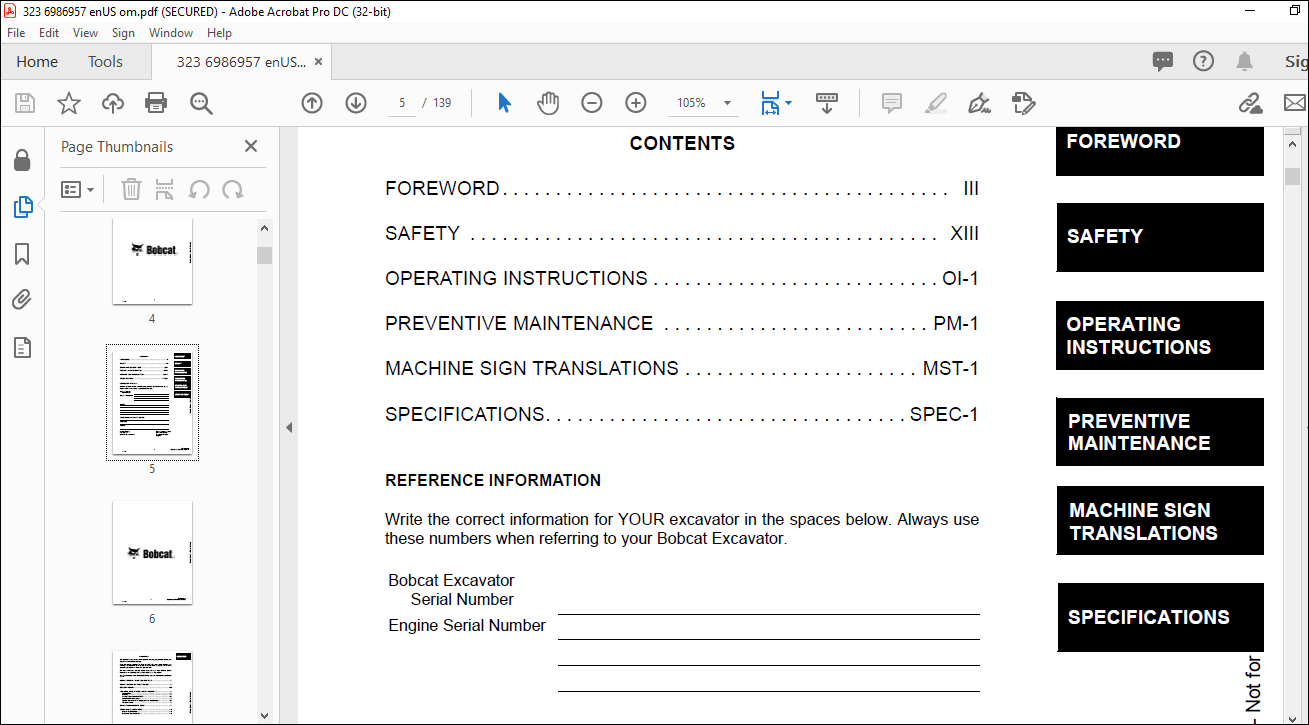Screen dimensions: 1309x725
Task: Open the View menu
Action: [85, 33]
